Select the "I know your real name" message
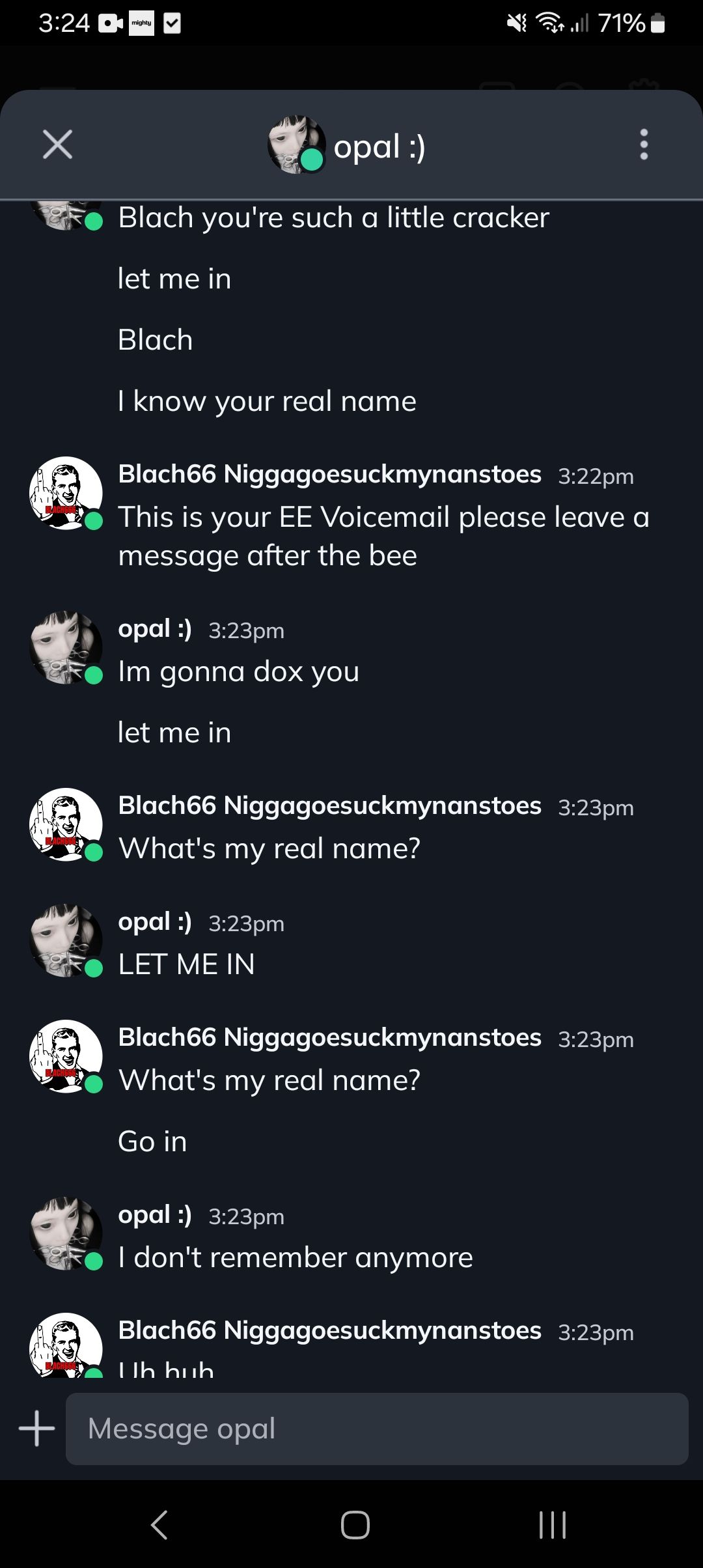This screenshot has height=1568, width=703. (267, 401)
